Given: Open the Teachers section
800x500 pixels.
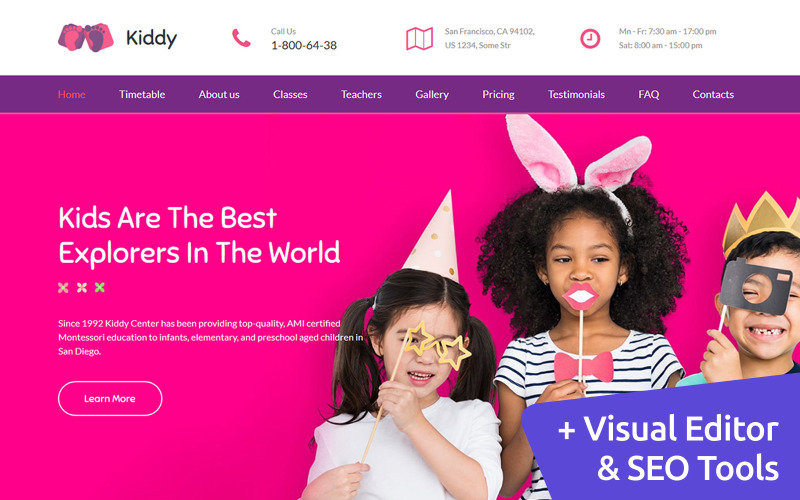Looking at the screenshot, I should pos(361,94).
